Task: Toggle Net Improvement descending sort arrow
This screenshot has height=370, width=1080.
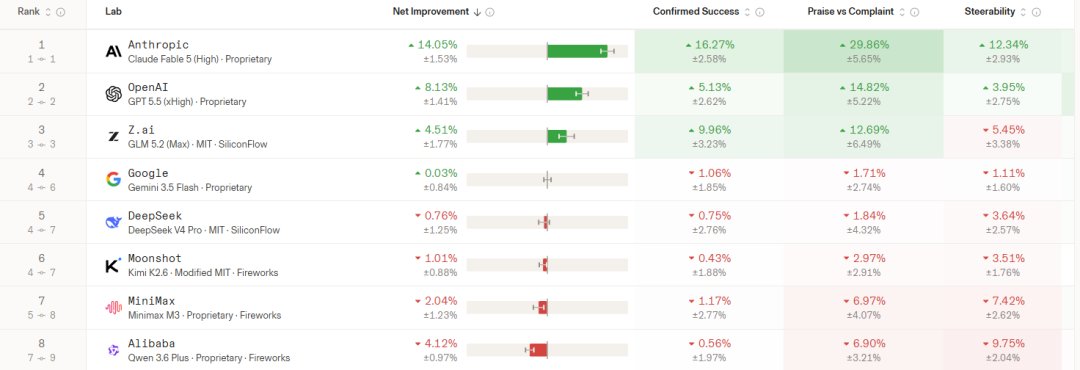Action: click(477, 12)
